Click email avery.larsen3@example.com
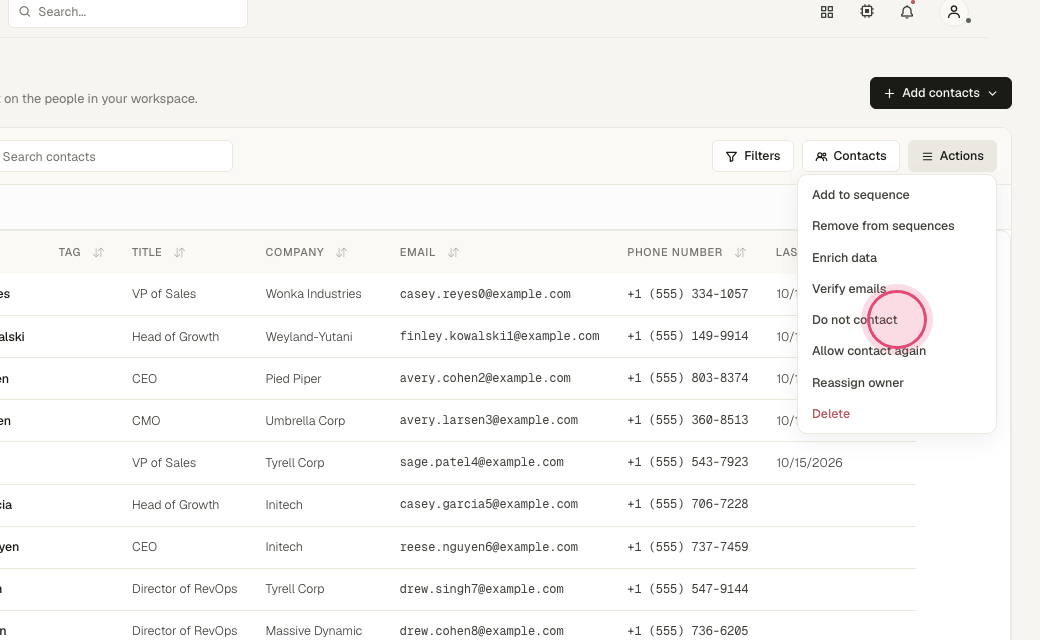 [489, 420]
